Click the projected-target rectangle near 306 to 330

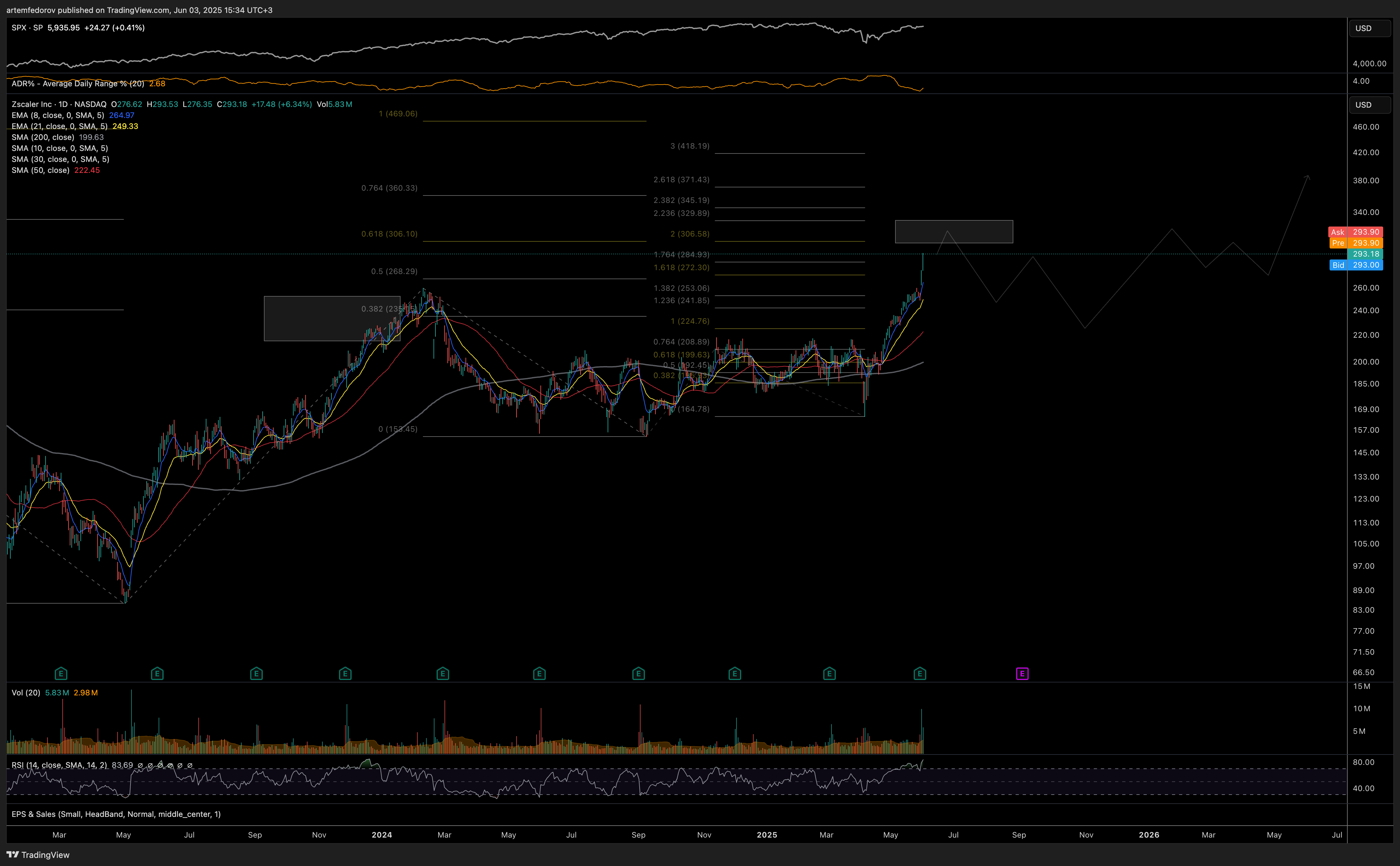(954, 231)
